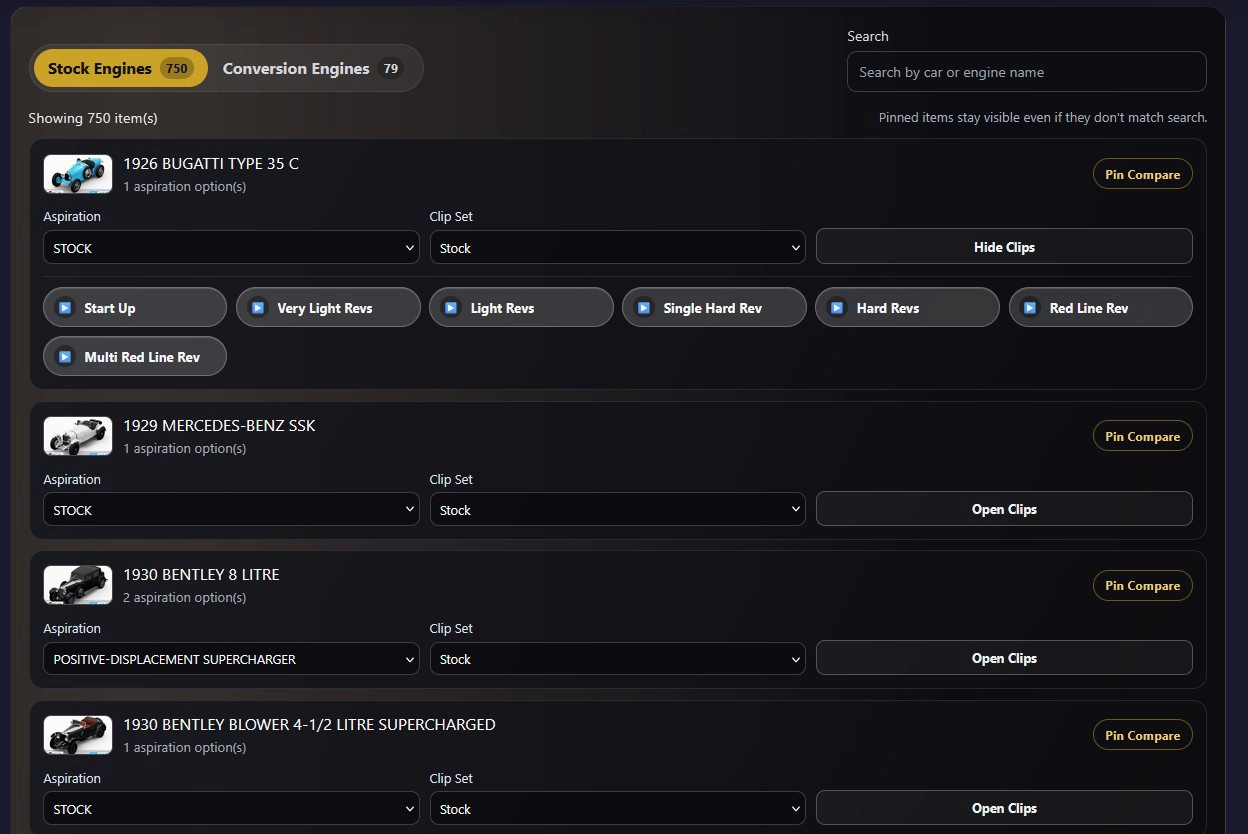The width and height of the screenshot is (1248, 834).
Task: Play the Light Revs sound clip
Action: (521, 307)
